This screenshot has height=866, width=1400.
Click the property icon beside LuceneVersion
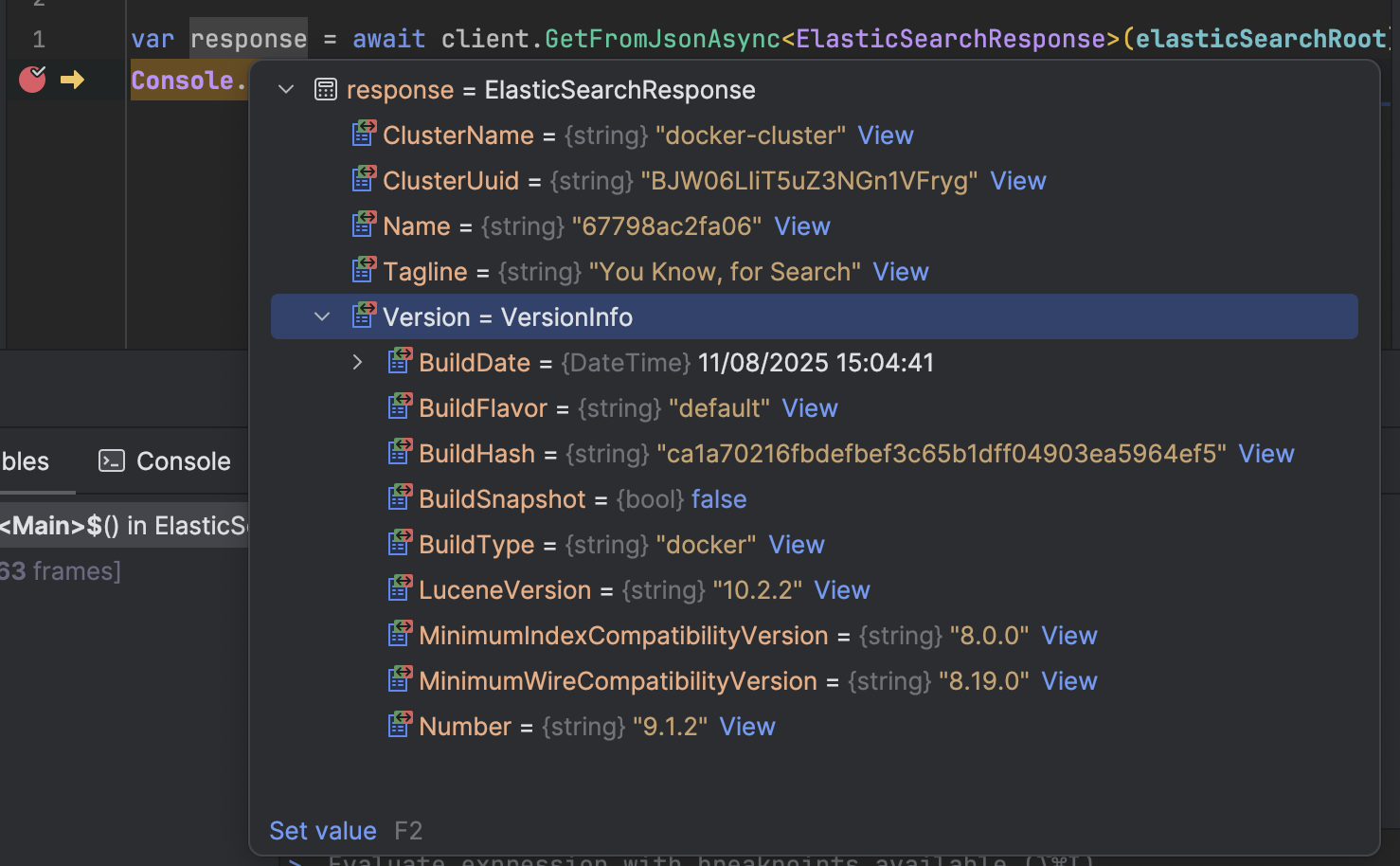(x=399, y=588)
